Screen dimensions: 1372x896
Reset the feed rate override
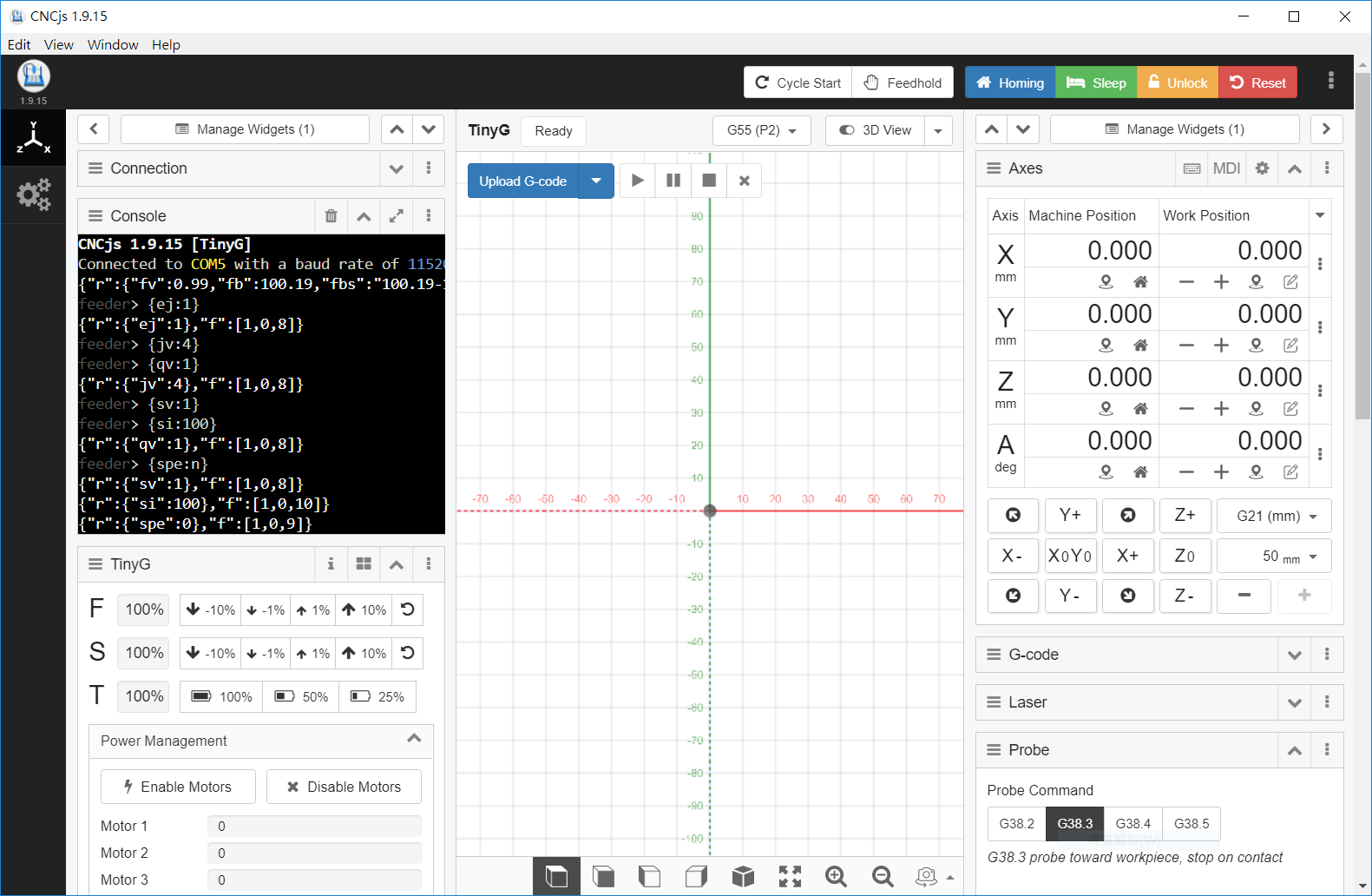click(x=408, y=609)
